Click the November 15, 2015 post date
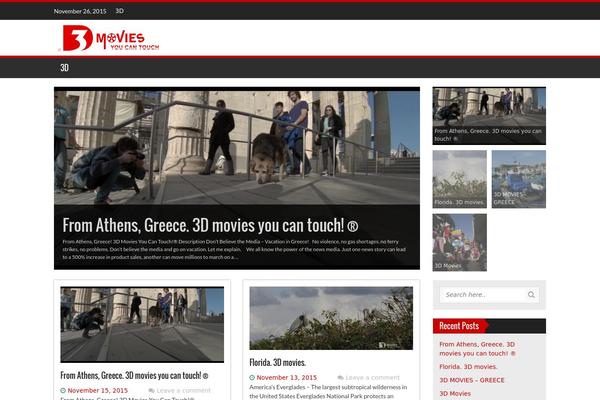The image size is (600, 400). (98, 390)
